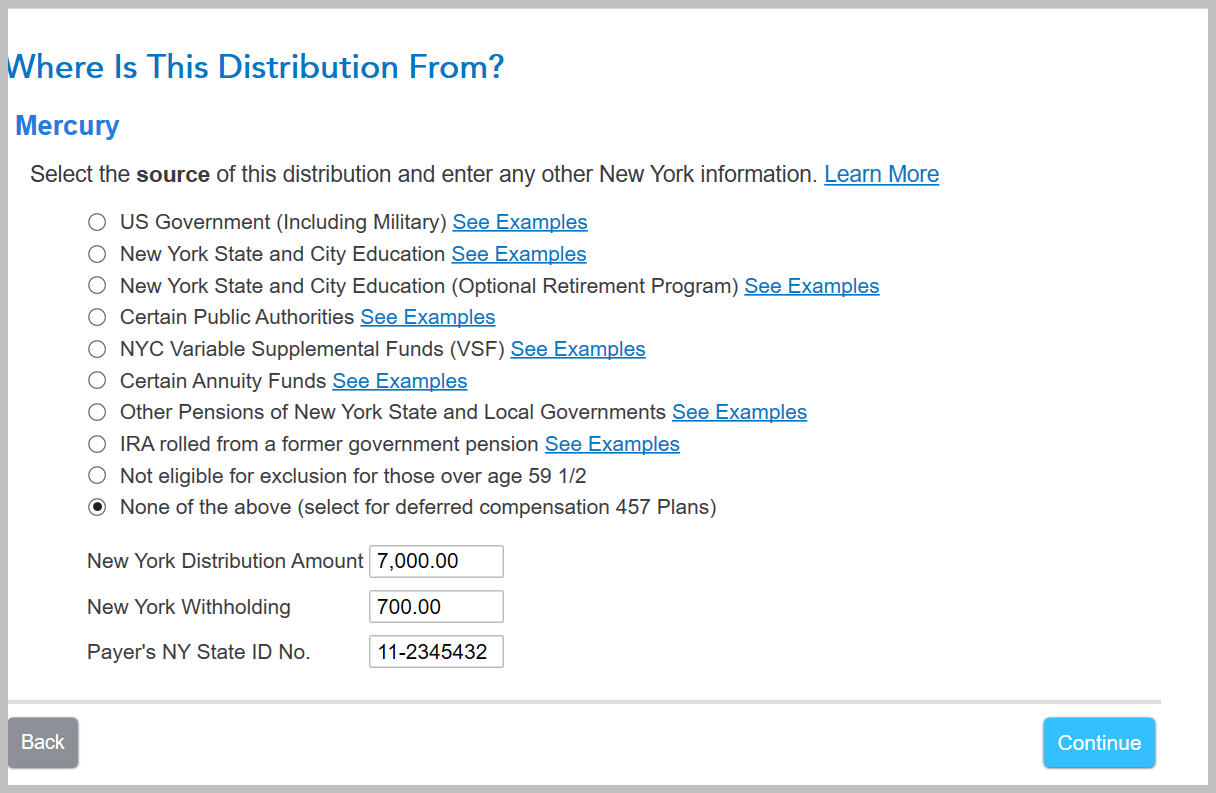Select IRA rolled from former government pension
This screenshot has height=793, width=1216.
pyautogui.click(x=97, y=444)
